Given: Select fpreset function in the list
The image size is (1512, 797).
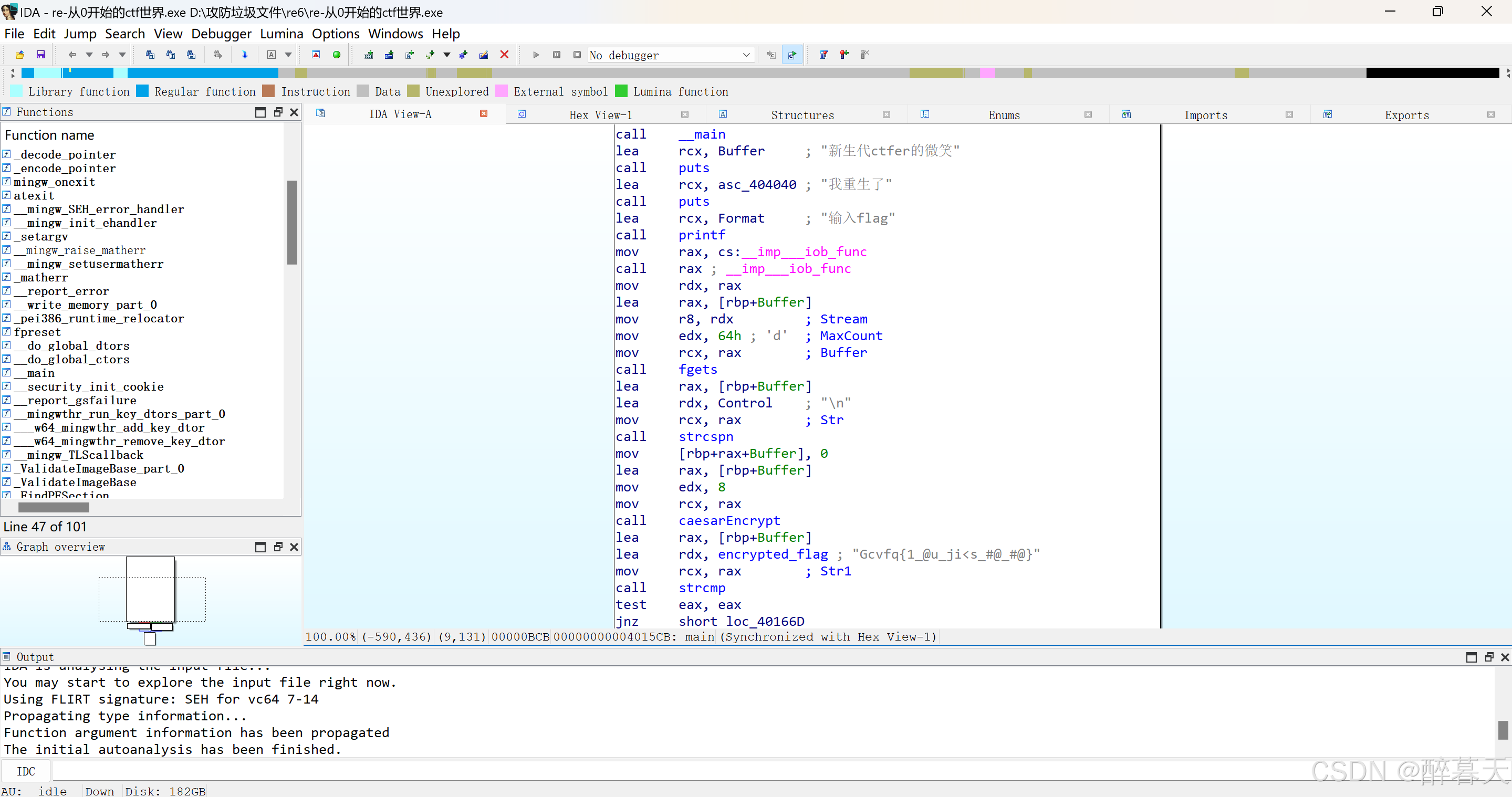Looking at the screenshot, I should coord(37,332).
